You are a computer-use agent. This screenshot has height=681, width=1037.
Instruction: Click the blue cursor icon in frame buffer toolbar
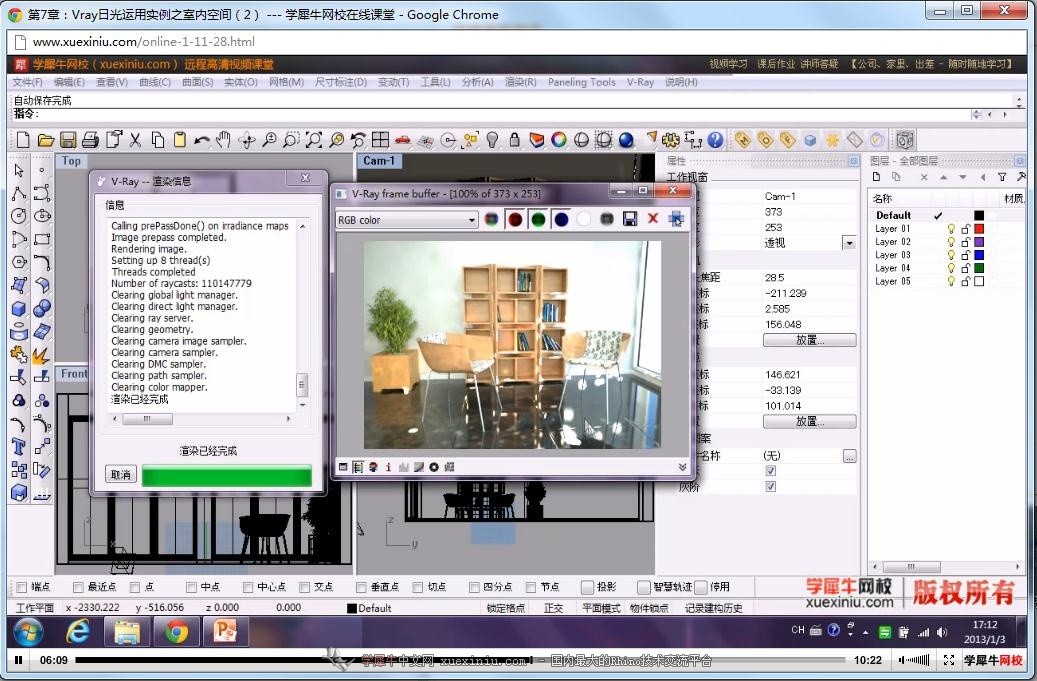pyautogui.click(x=676, y=219)
